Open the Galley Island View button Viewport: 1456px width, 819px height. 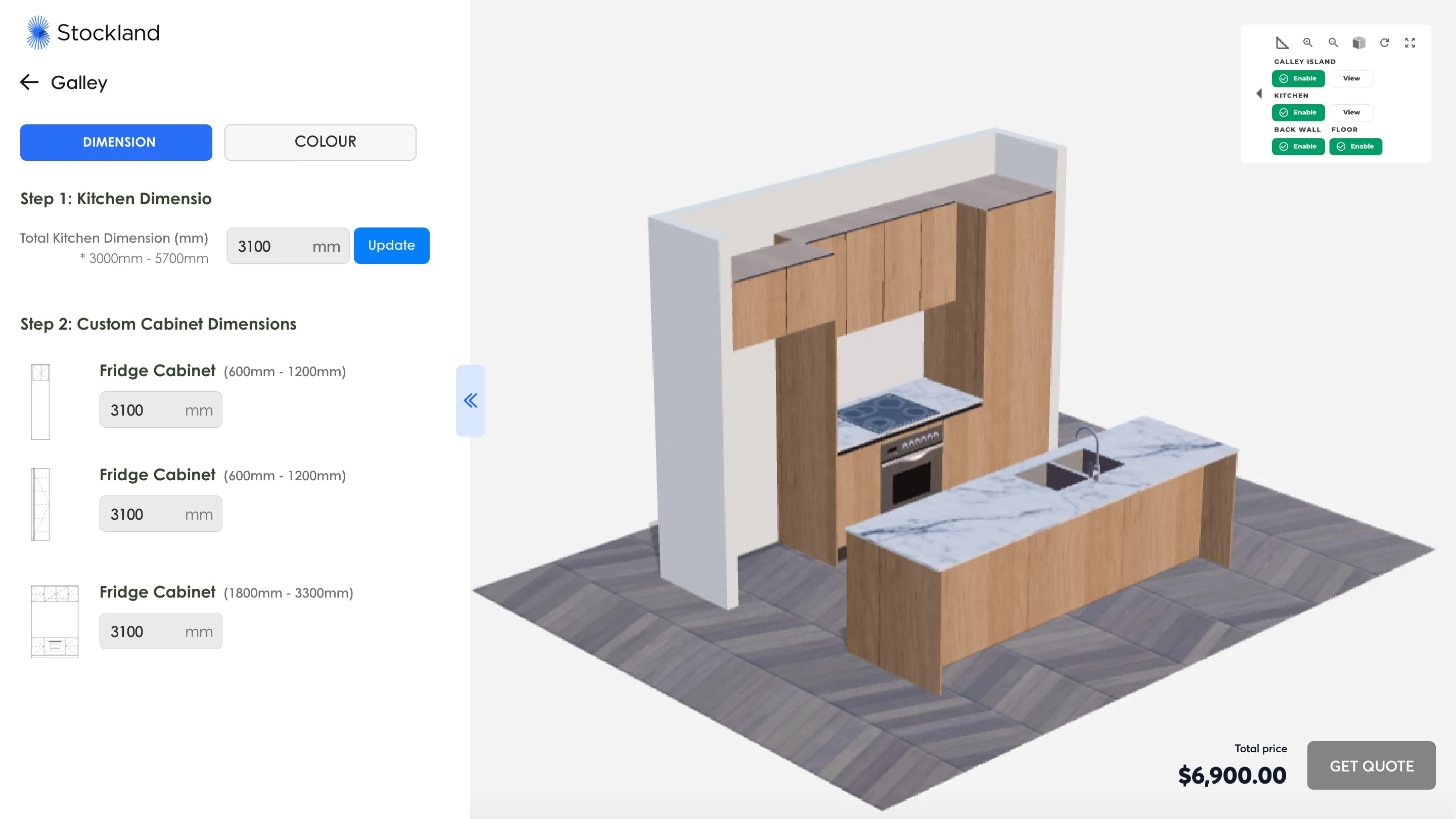coord(1351,78)
